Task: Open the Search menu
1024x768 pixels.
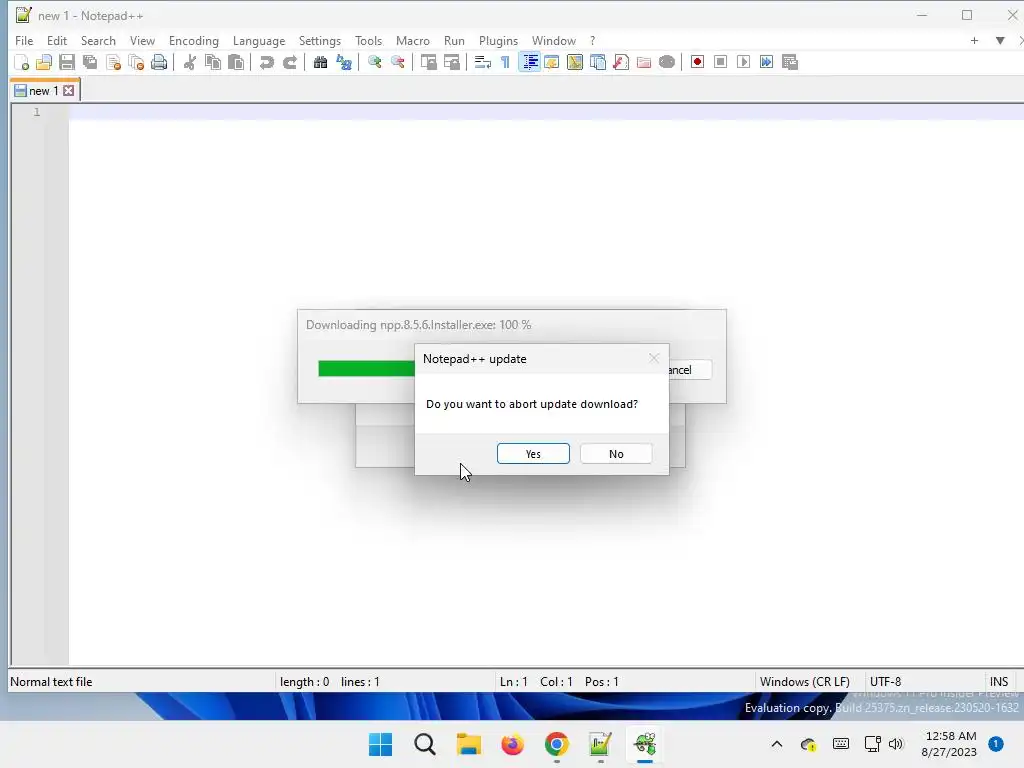Action: tap(98, 40)
